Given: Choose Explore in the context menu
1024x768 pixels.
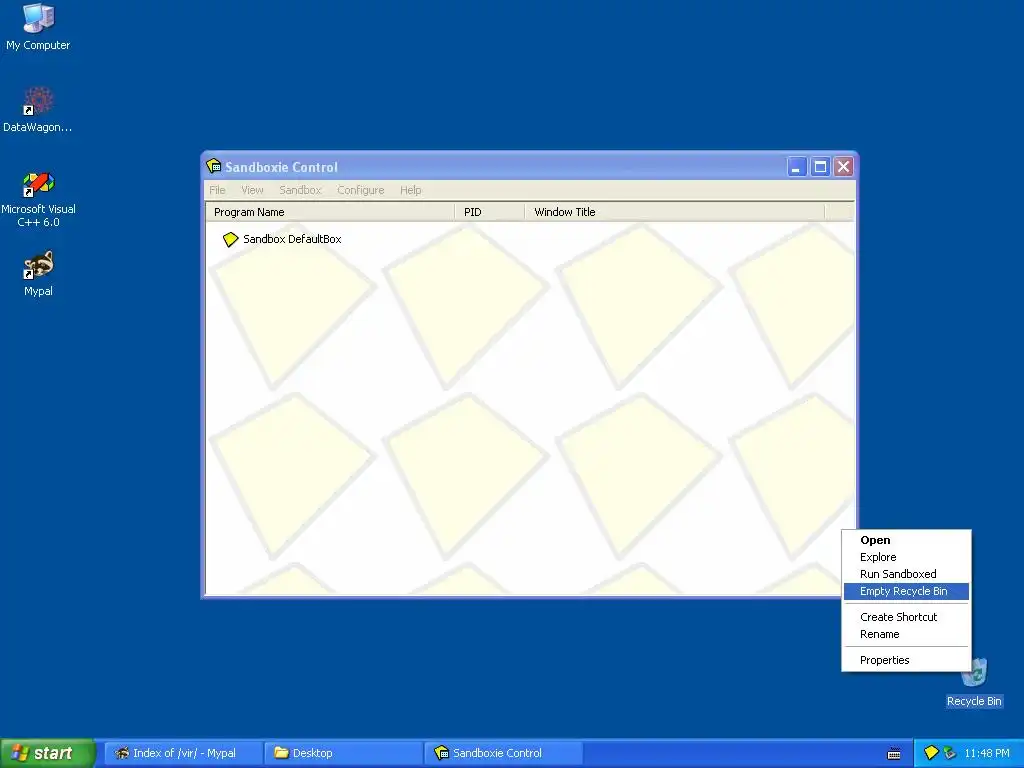Looking at the screenshot, I should click(906, 557).
